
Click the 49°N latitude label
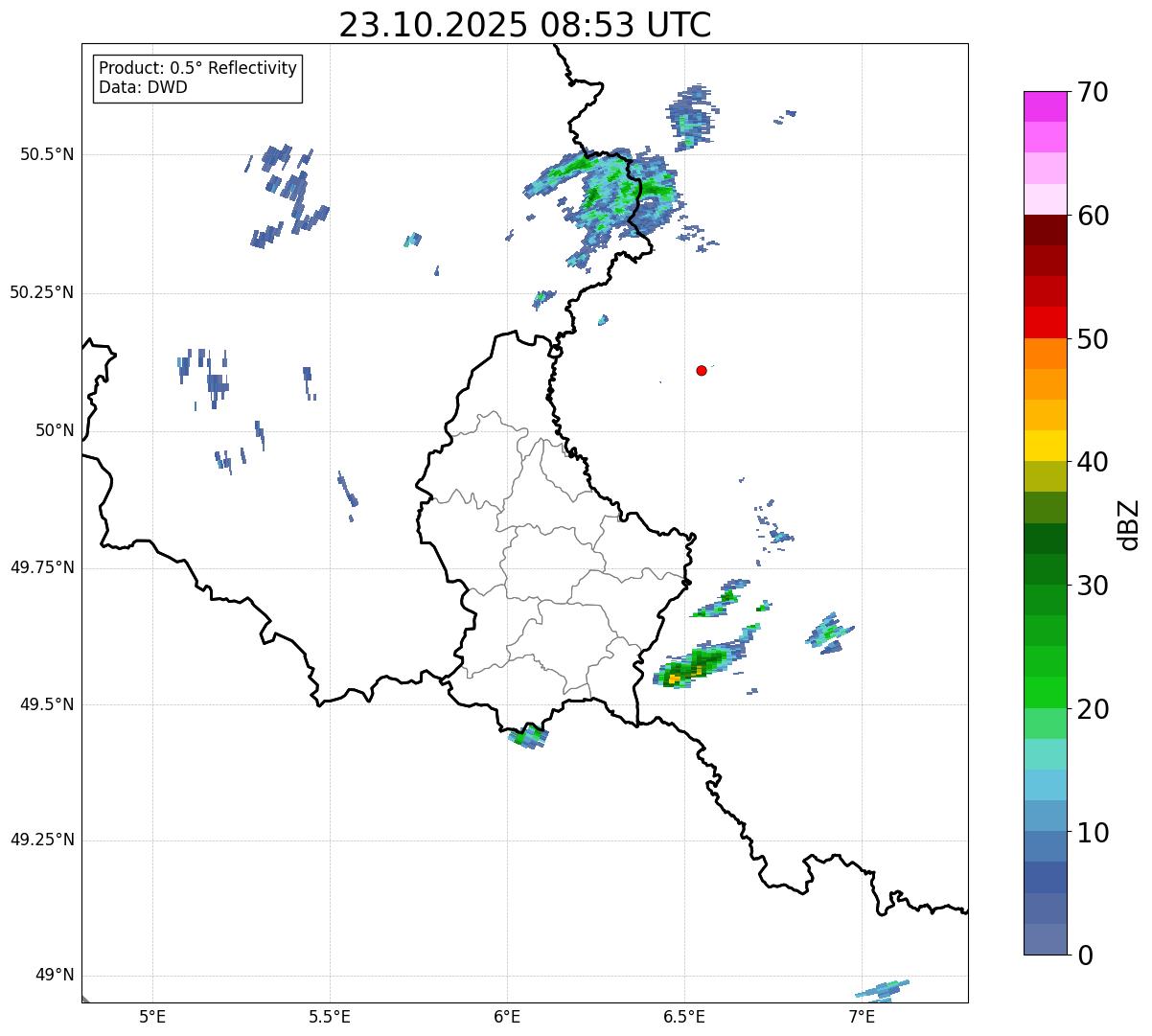click(x=55, y=976)
